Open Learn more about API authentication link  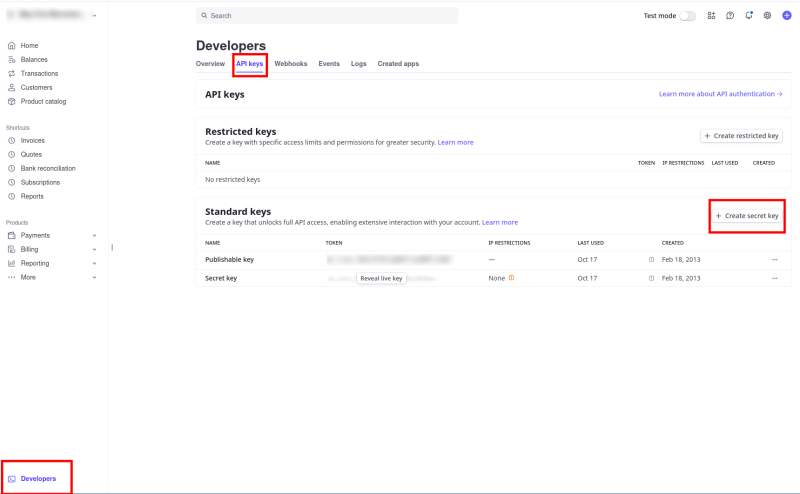tap(720, 94)
